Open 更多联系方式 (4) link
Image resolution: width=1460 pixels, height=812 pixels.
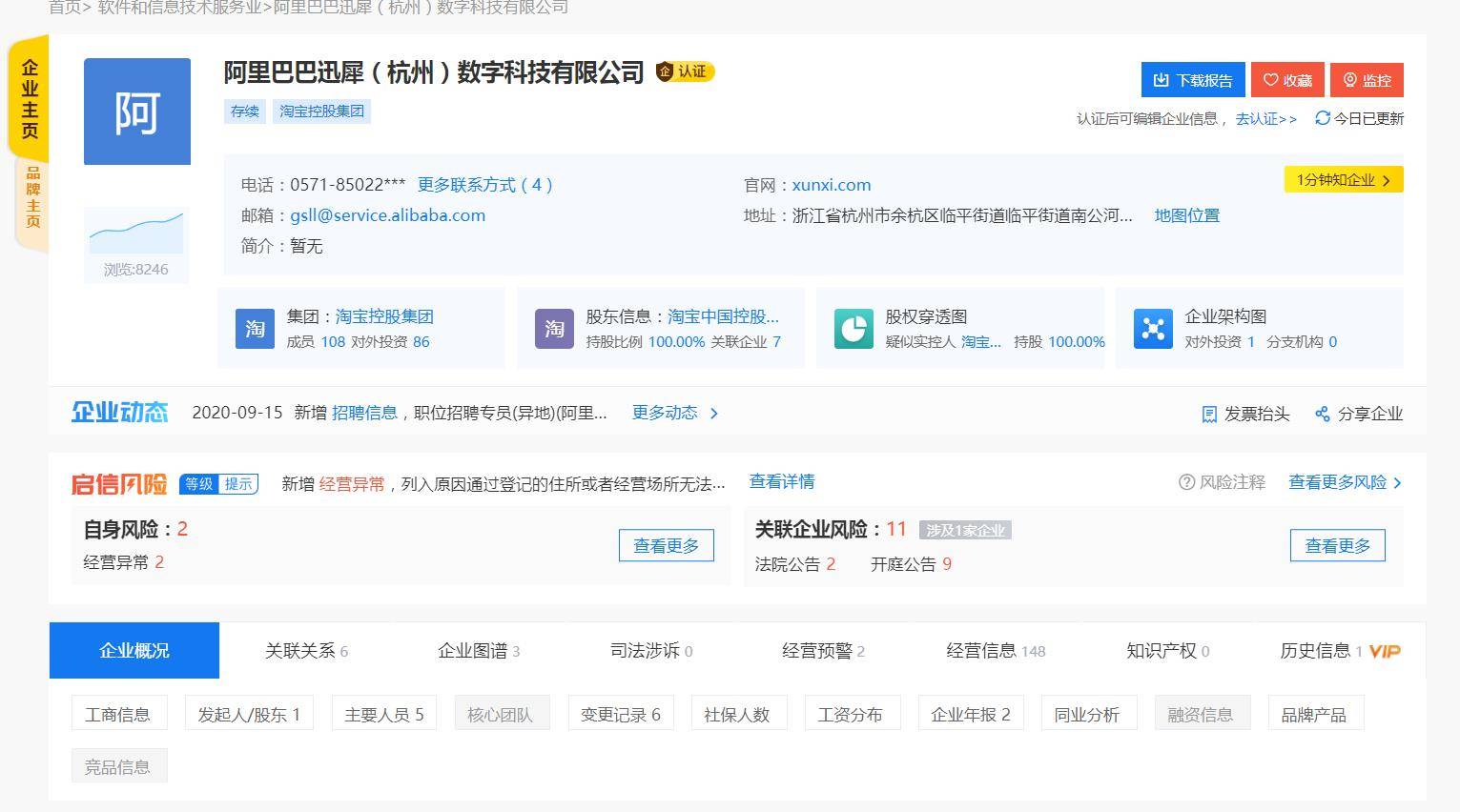(x=485, y=185)
